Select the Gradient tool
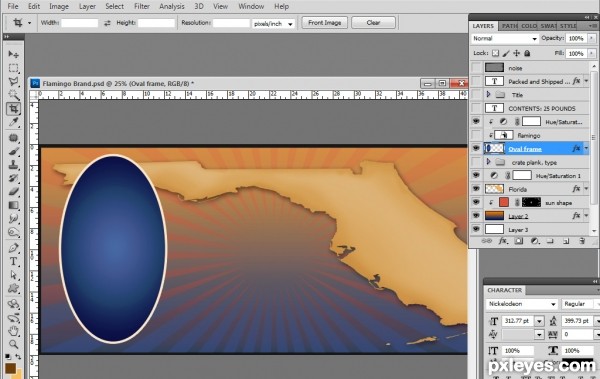600x379 pixels. [x=13, y=205]
